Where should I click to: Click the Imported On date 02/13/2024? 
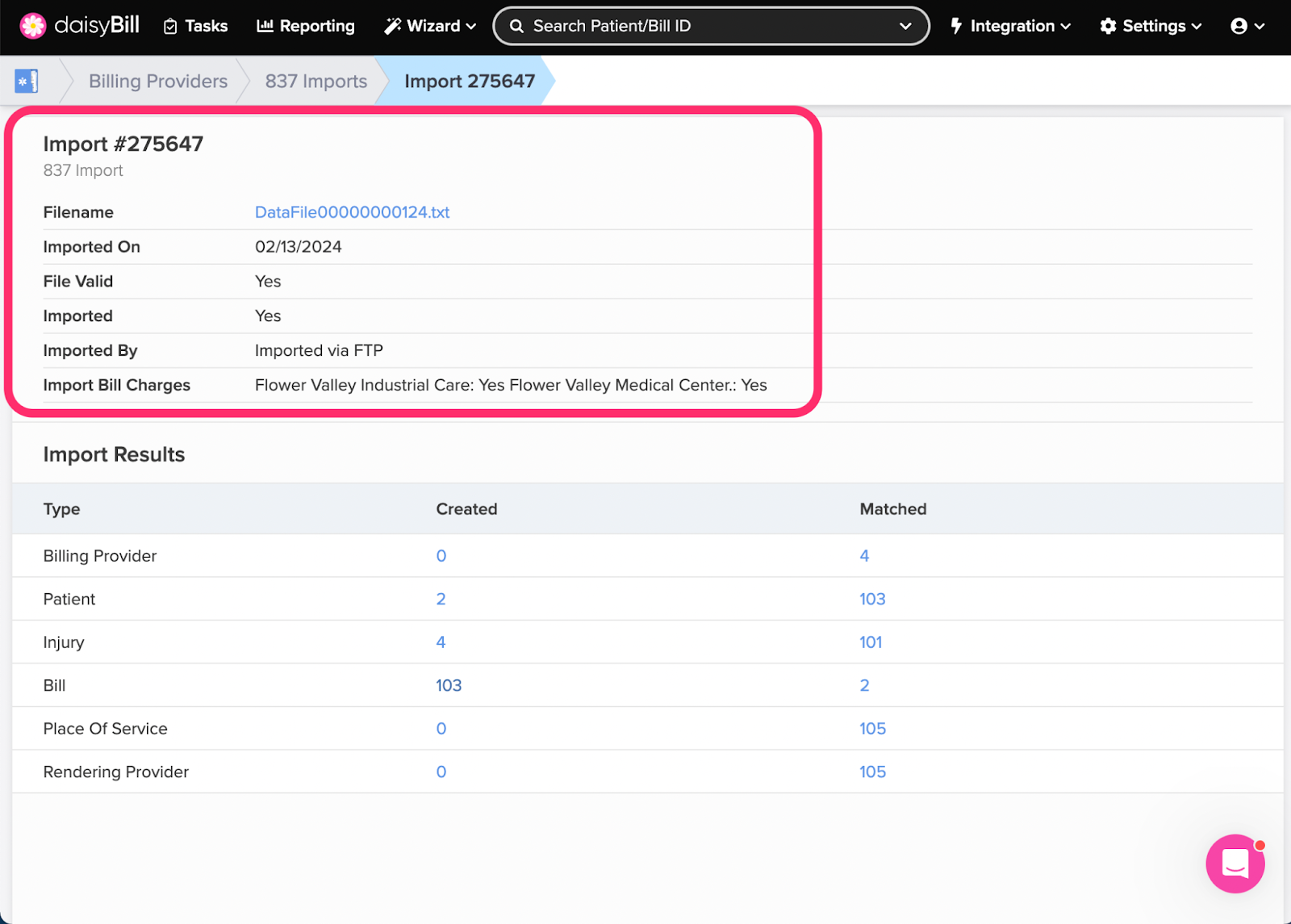[299, 247]
